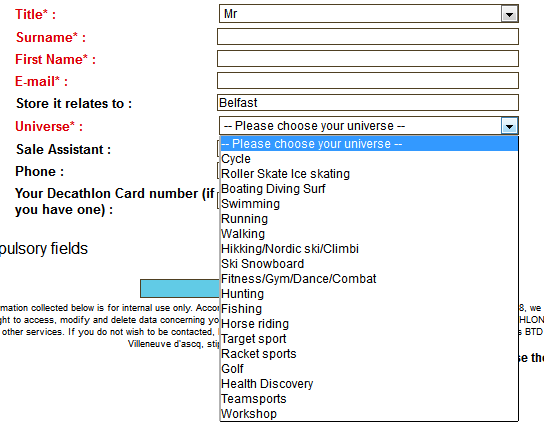Choose Health Discovery option

click(369, 384)
